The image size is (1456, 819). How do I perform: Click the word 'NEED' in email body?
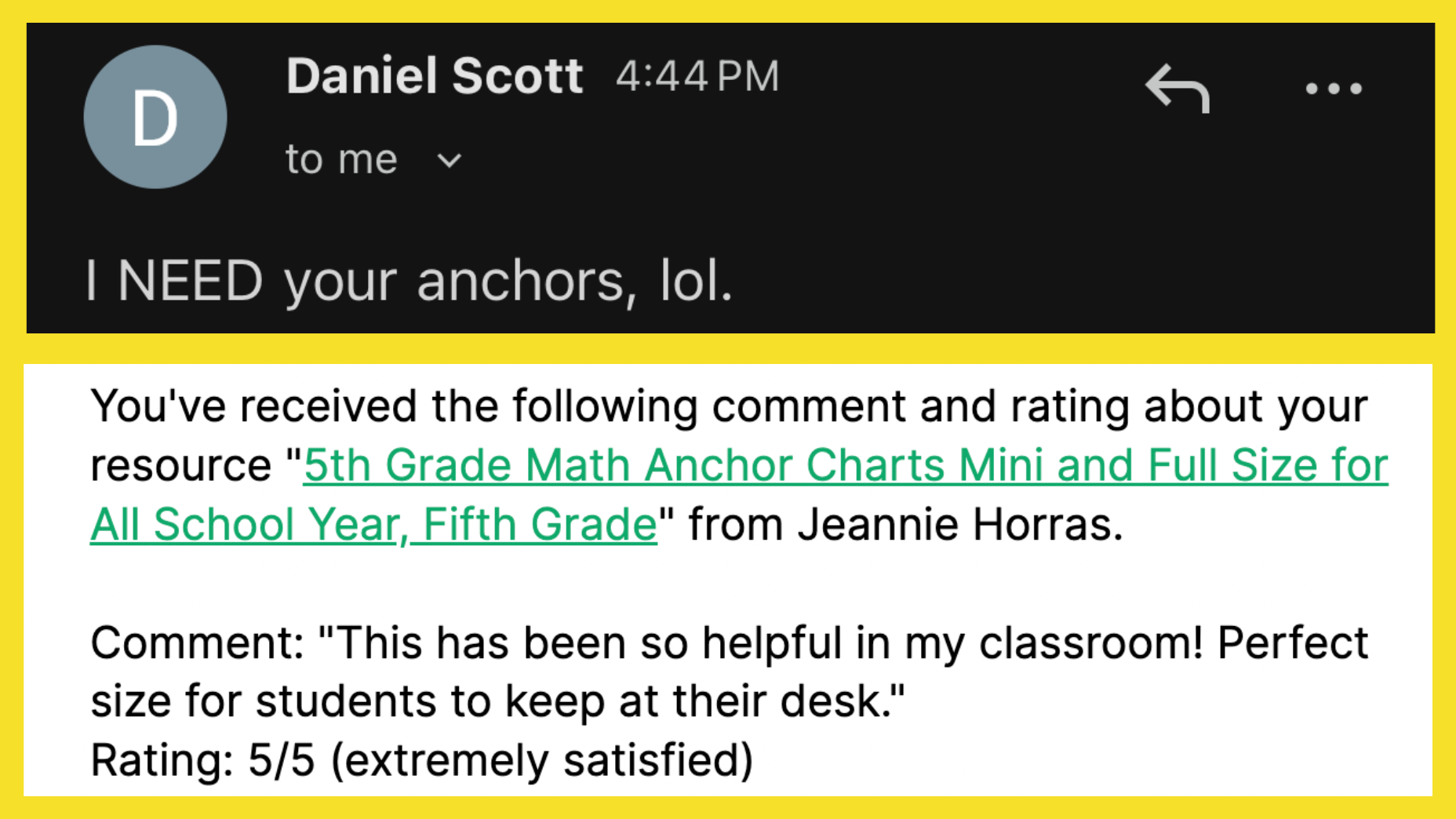[189, 281]
